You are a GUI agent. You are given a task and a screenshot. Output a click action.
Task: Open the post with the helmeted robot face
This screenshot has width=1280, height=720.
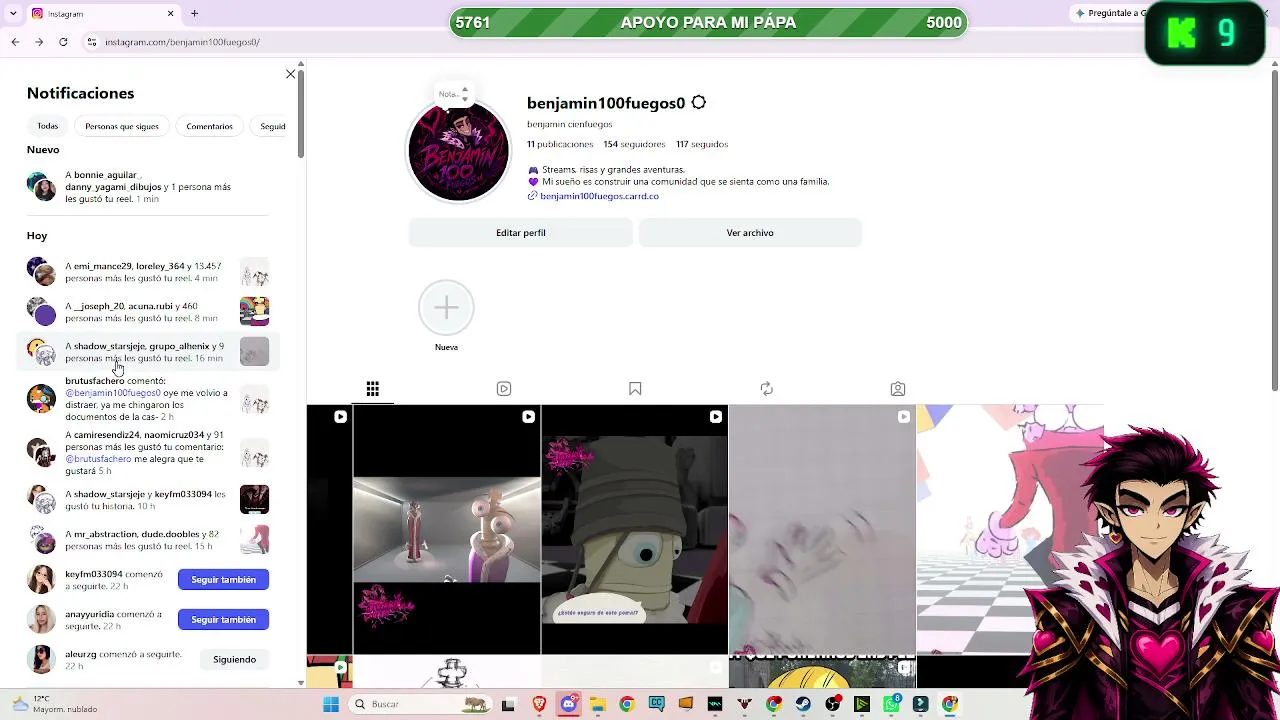pyautogui.click(x=635, y=530)
